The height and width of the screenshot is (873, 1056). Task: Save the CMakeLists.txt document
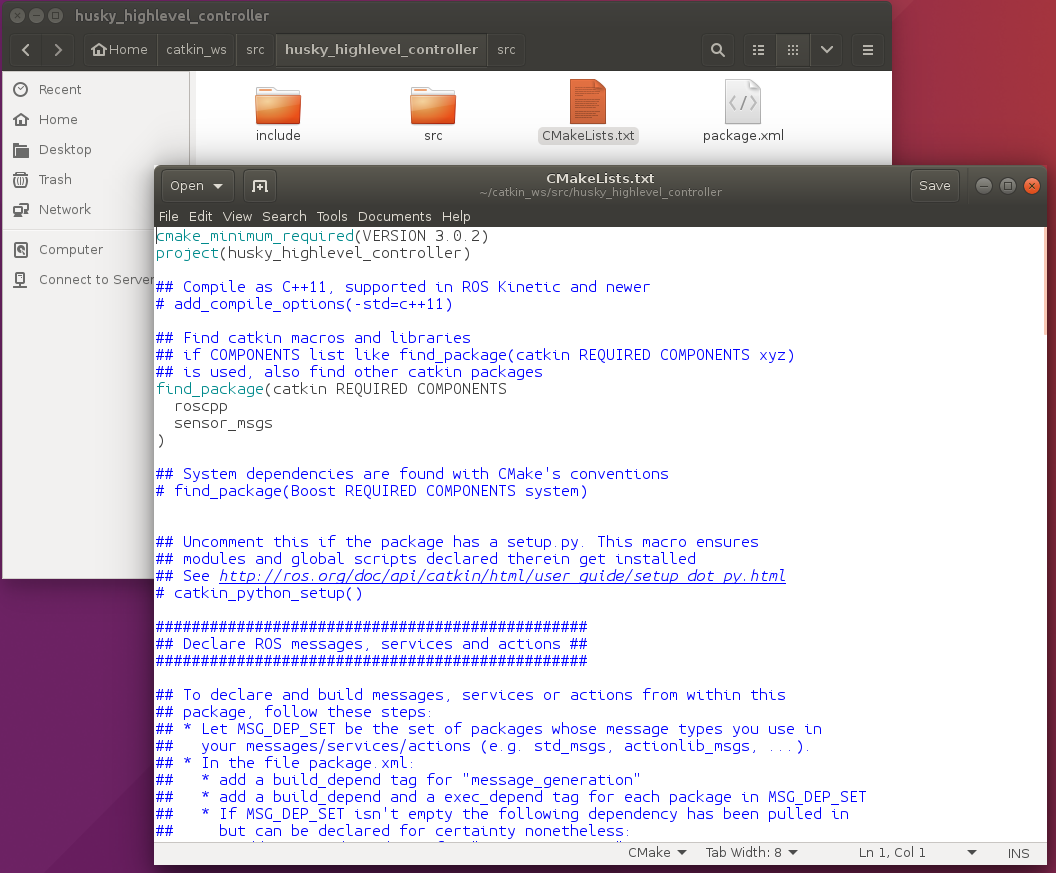(x=935, y=186)
